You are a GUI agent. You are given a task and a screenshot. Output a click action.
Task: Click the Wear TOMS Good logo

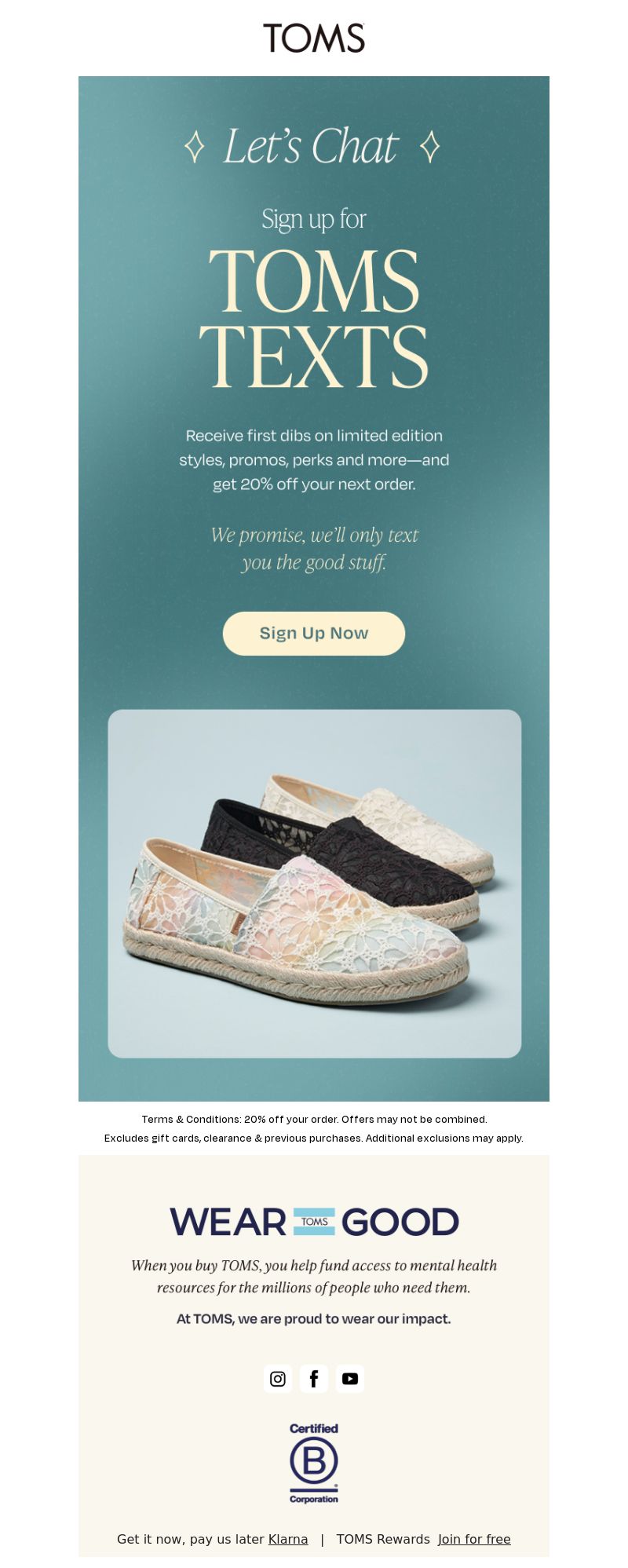[x=314, y=1222]
